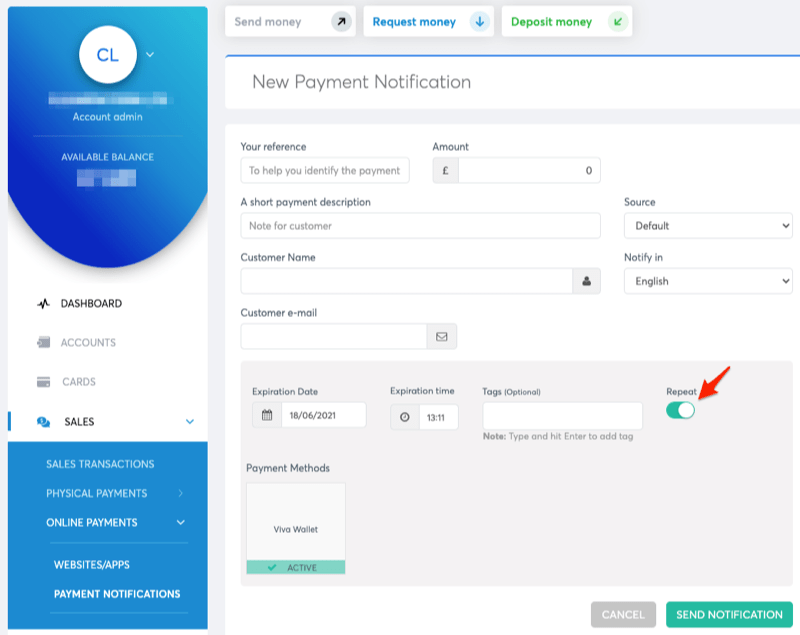
Task: Expand the Physical Payments section
Action: coord(105,493)
